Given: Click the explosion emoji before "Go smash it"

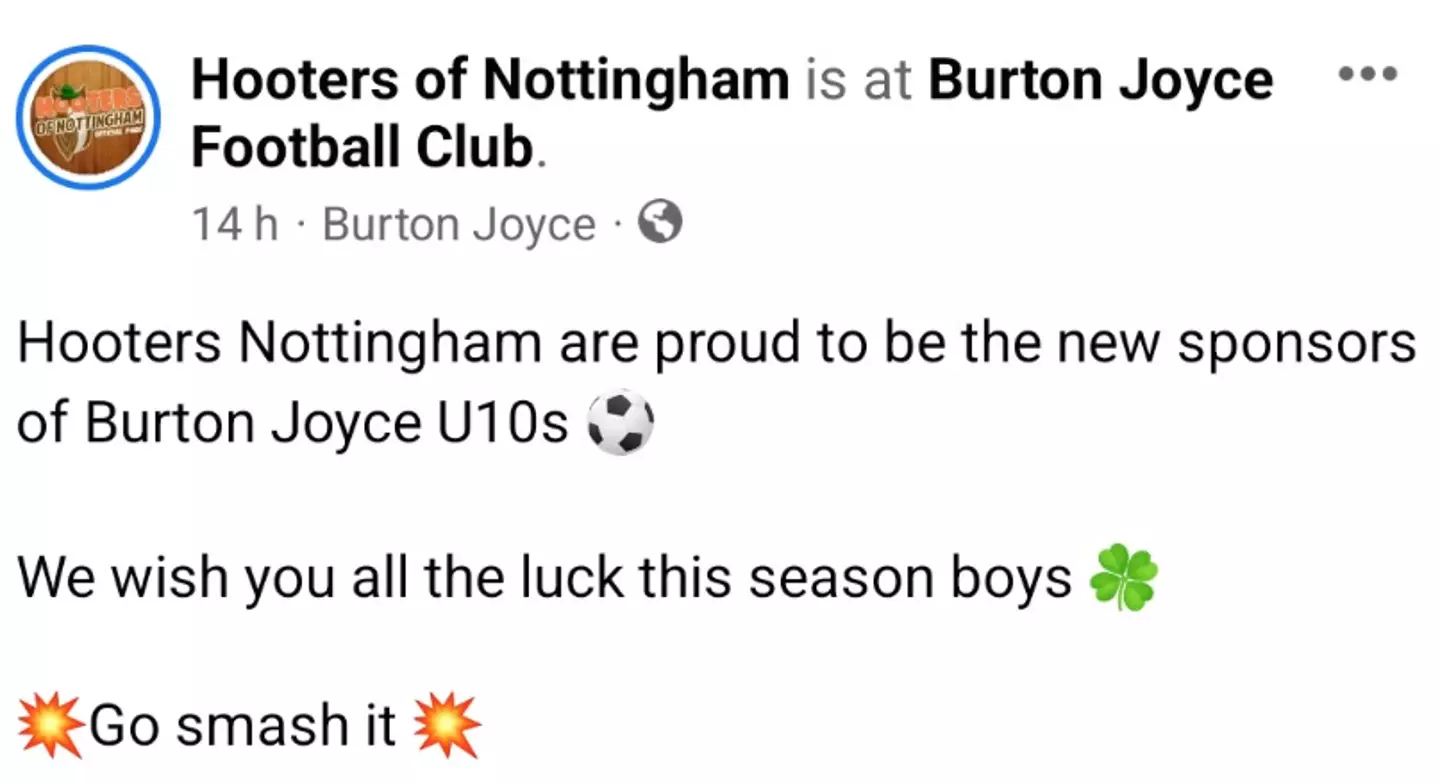Looking at the screenshot, I should [x=50, y=725].
